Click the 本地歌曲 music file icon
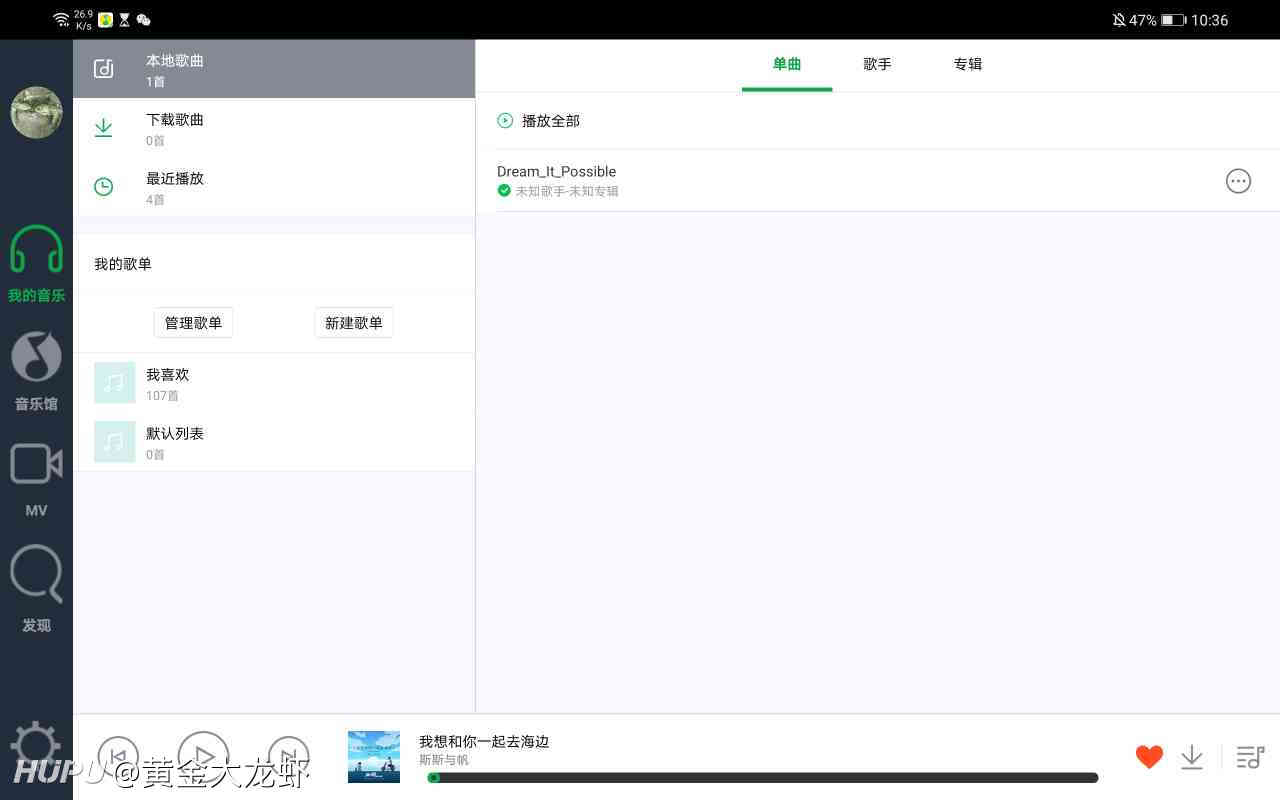Screen dimensions: 1280x800 pyautogui.click(x=103, y=69)
